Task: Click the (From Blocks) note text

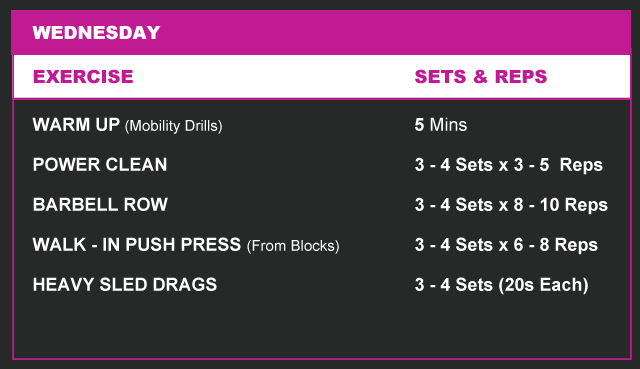Action: (293, 246)
